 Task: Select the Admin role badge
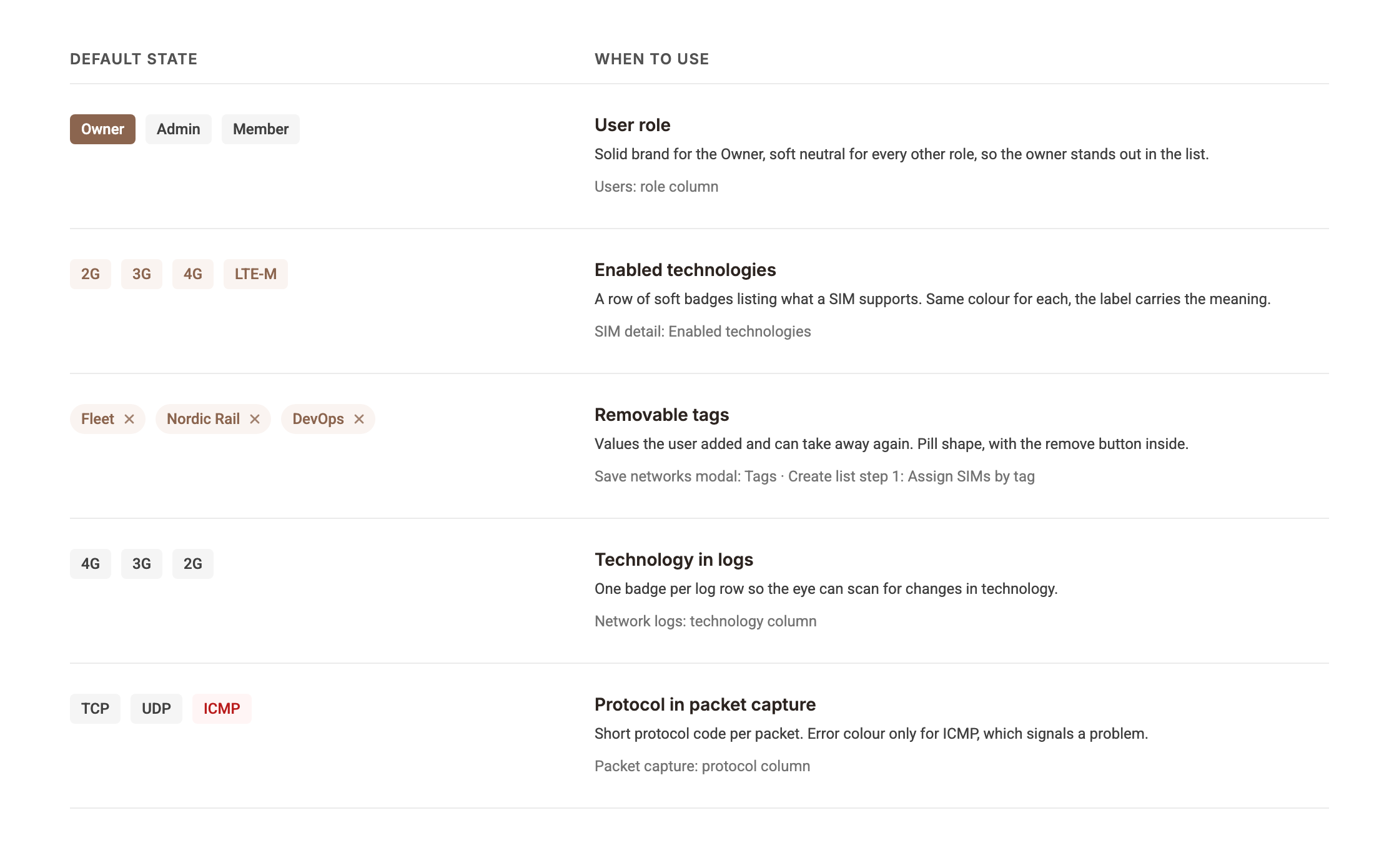click(179, 129)
